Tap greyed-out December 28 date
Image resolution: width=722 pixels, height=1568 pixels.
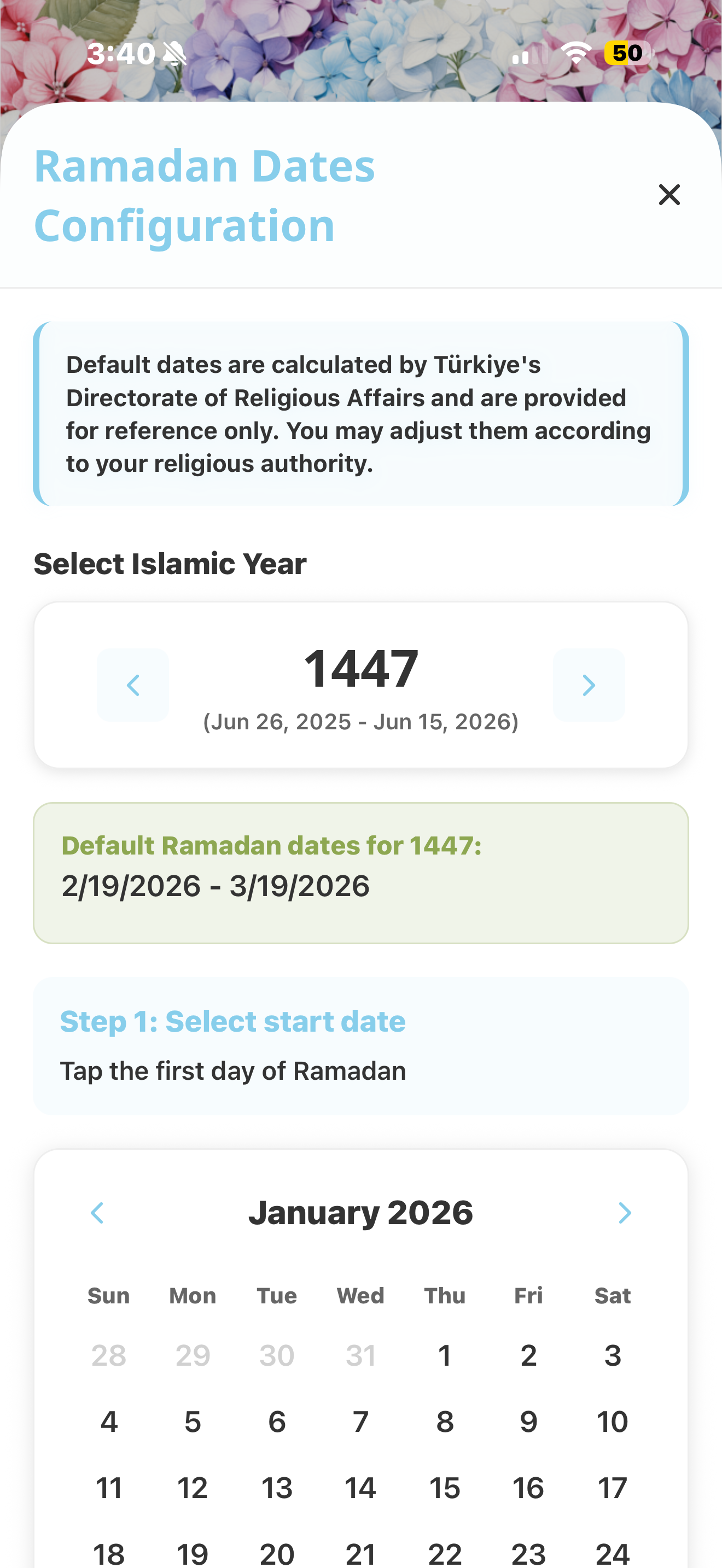(x=109, y=1355)
